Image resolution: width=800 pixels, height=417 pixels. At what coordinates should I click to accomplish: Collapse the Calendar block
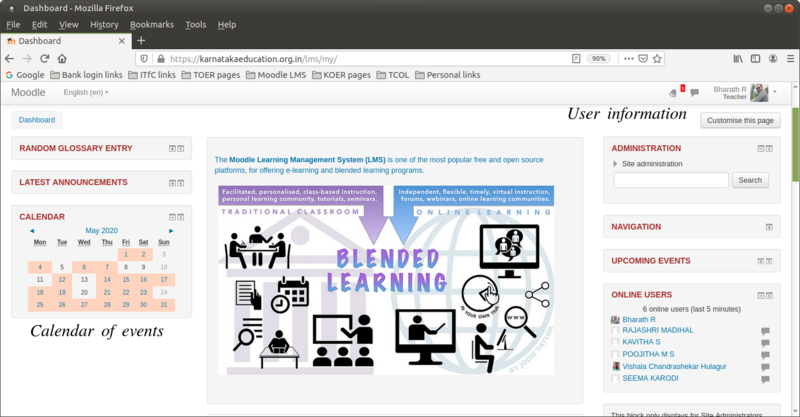[172, 217]
